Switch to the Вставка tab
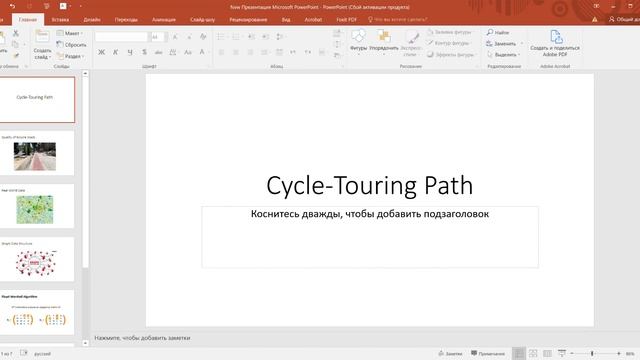The height and width of the screenshot is (360, 640). pos(60,19)
